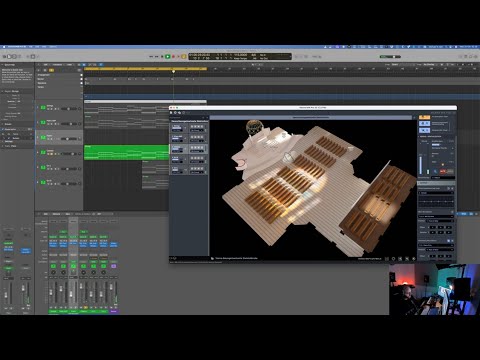Open the browsers icon at far top right

click(x=476, y=57)
